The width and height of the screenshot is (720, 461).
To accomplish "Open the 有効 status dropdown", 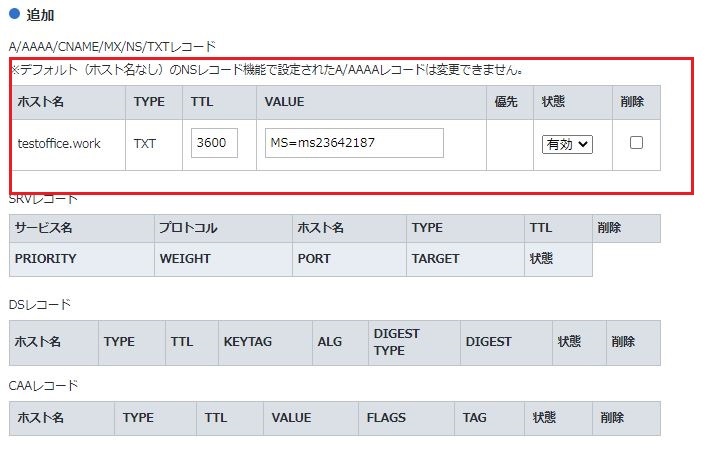I will [567, 144].
